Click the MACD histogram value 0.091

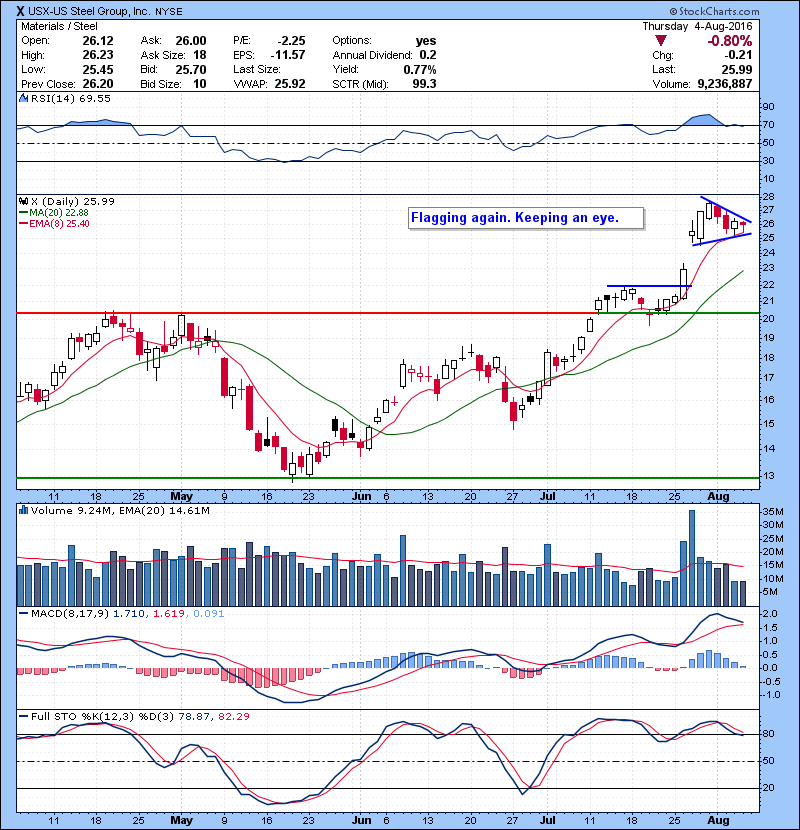(x=209, y=614)
